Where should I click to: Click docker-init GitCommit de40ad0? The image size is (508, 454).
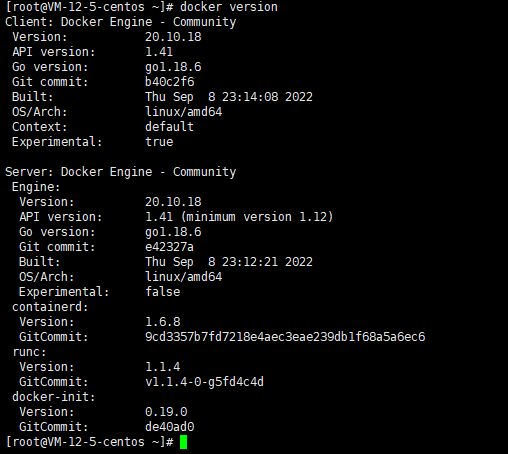(169, 427)
